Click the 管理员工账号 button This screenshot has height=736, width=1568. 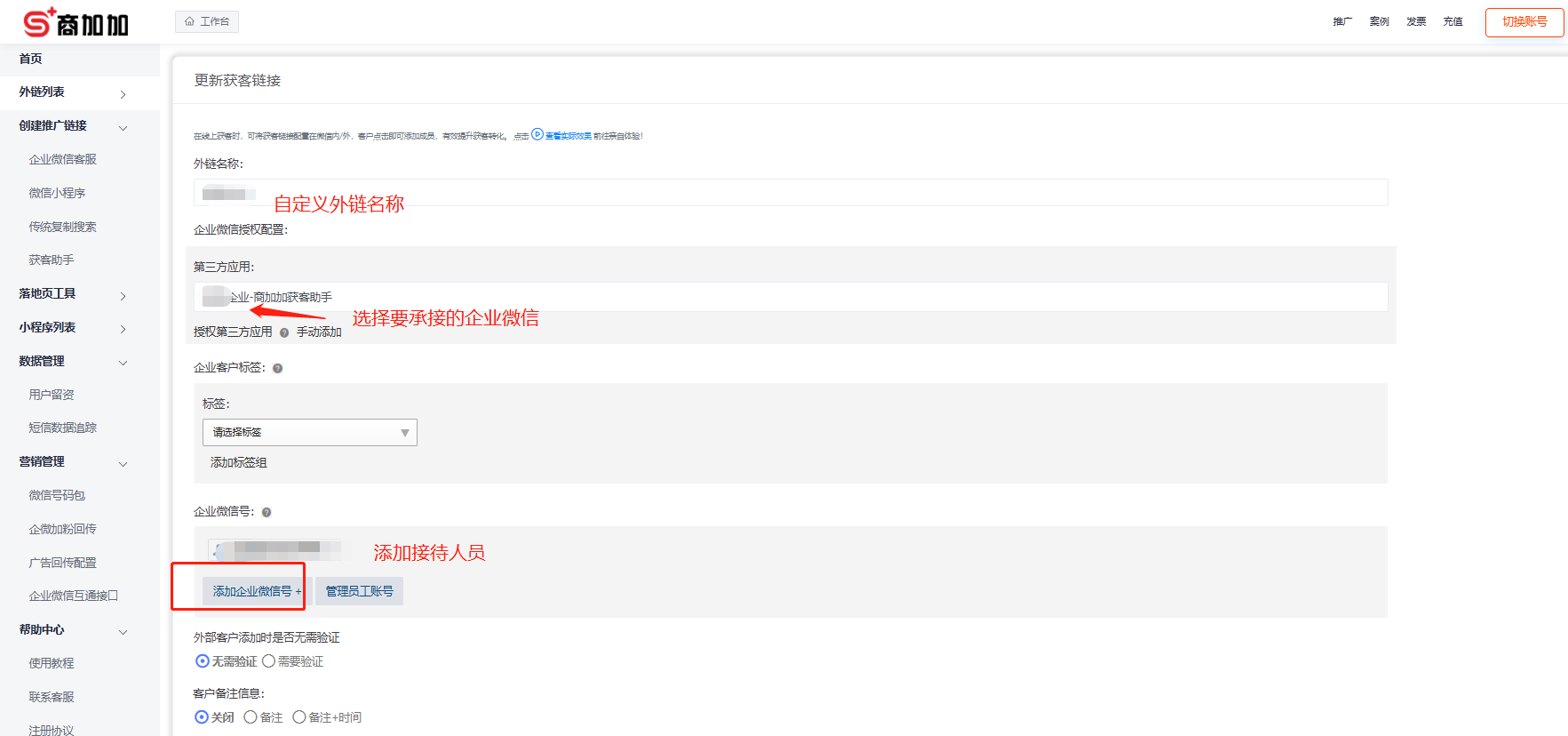(359, 591)
